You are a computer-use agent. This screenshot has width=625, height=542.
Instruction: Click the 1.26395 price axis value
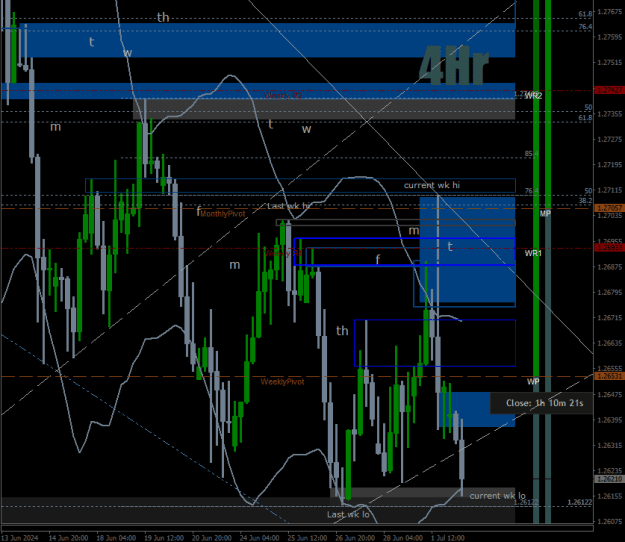click(x=610, y=420)
